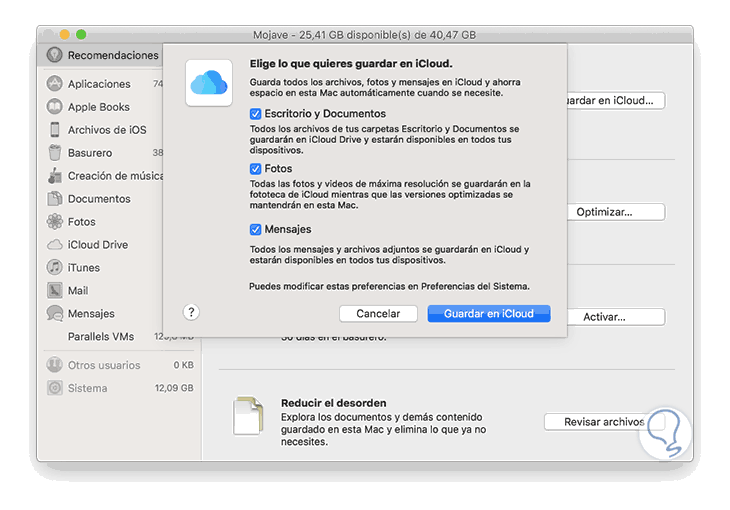The height and width of the screenshot is (510, 730).
Task: Confirm with Guardar en iCloud button
Action: [x=489, y=313]
